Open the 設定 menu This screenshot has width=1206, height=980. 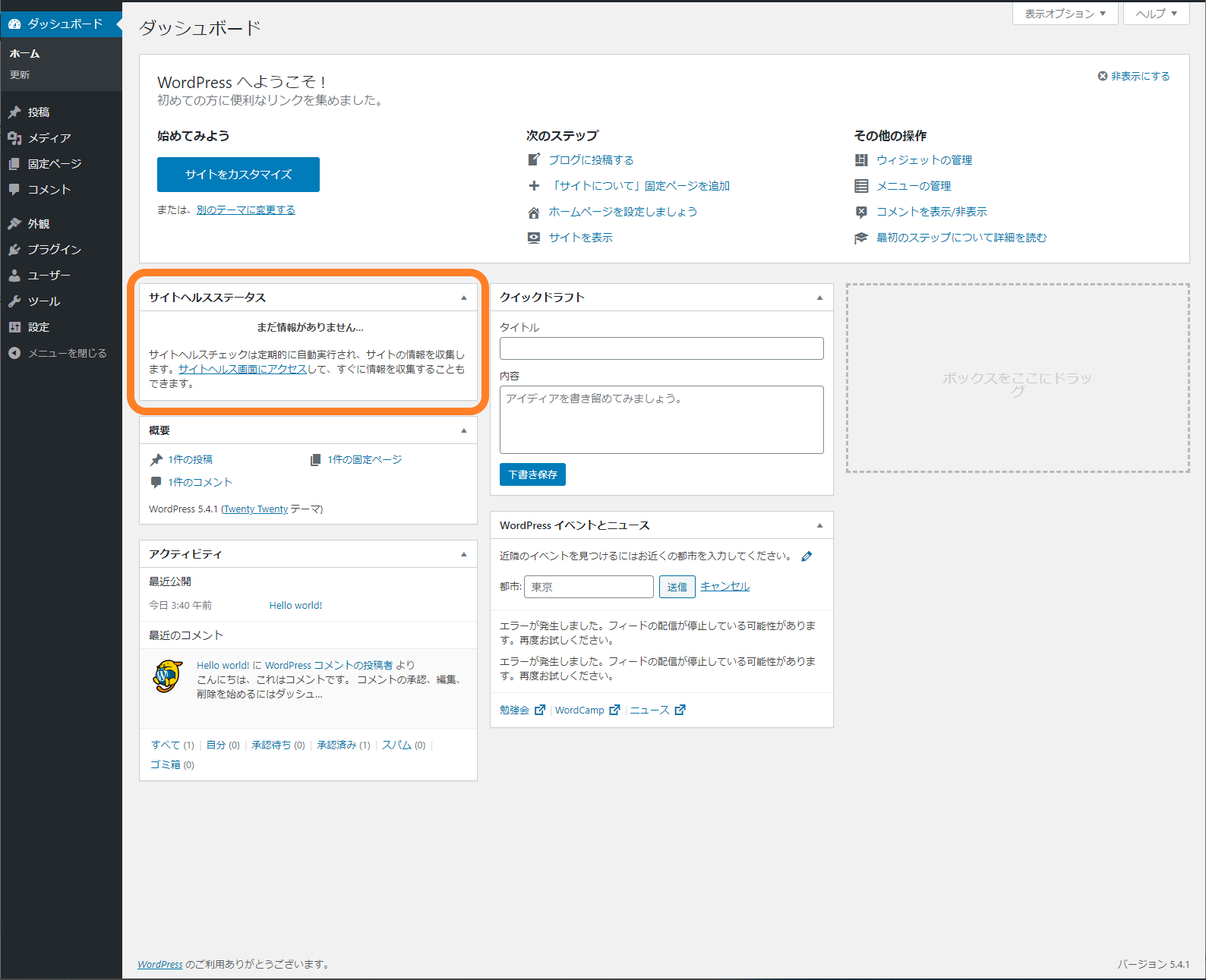point(61,327)
